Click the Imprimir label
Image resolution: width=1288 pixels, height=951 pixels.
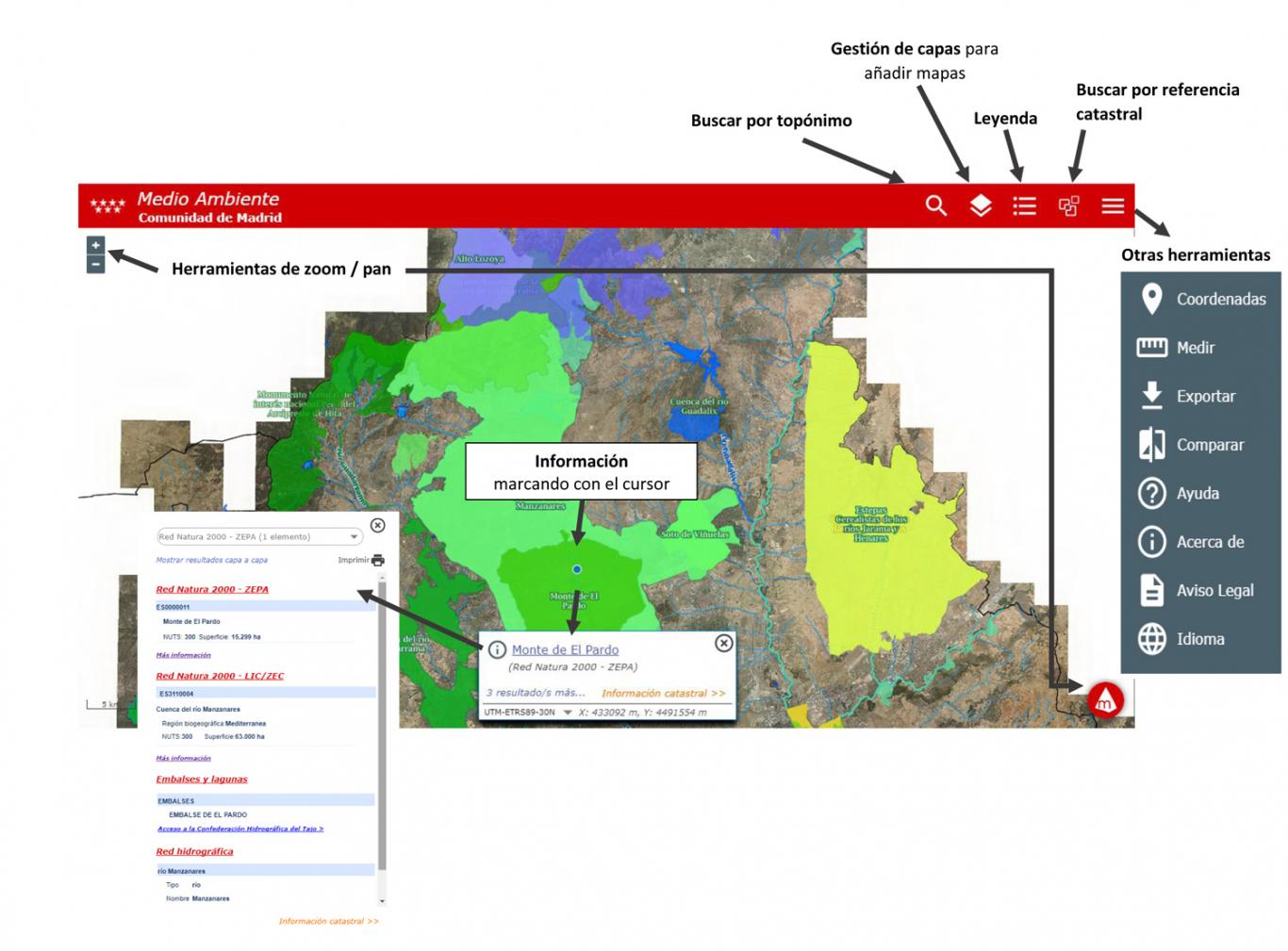(x=353, y=560)
